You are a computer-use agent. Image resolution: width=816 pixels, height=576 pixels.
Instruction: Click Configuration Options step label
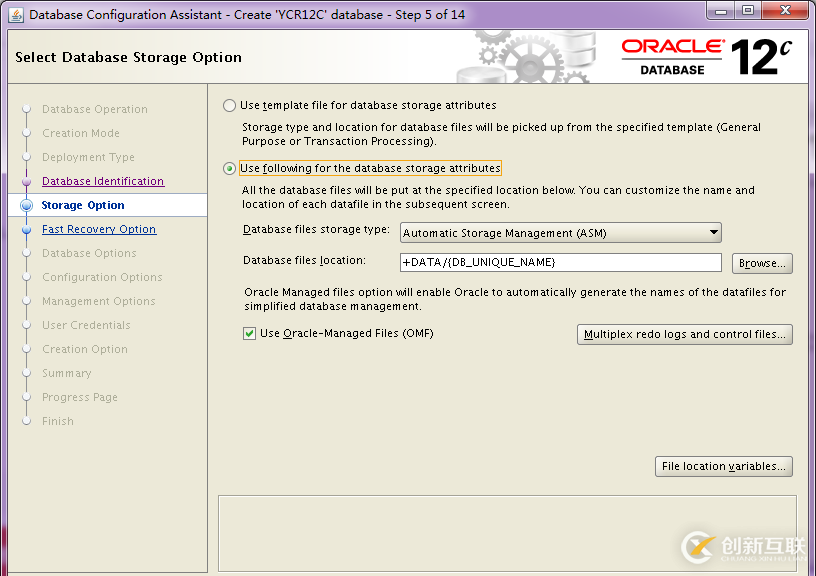(102, 277)
